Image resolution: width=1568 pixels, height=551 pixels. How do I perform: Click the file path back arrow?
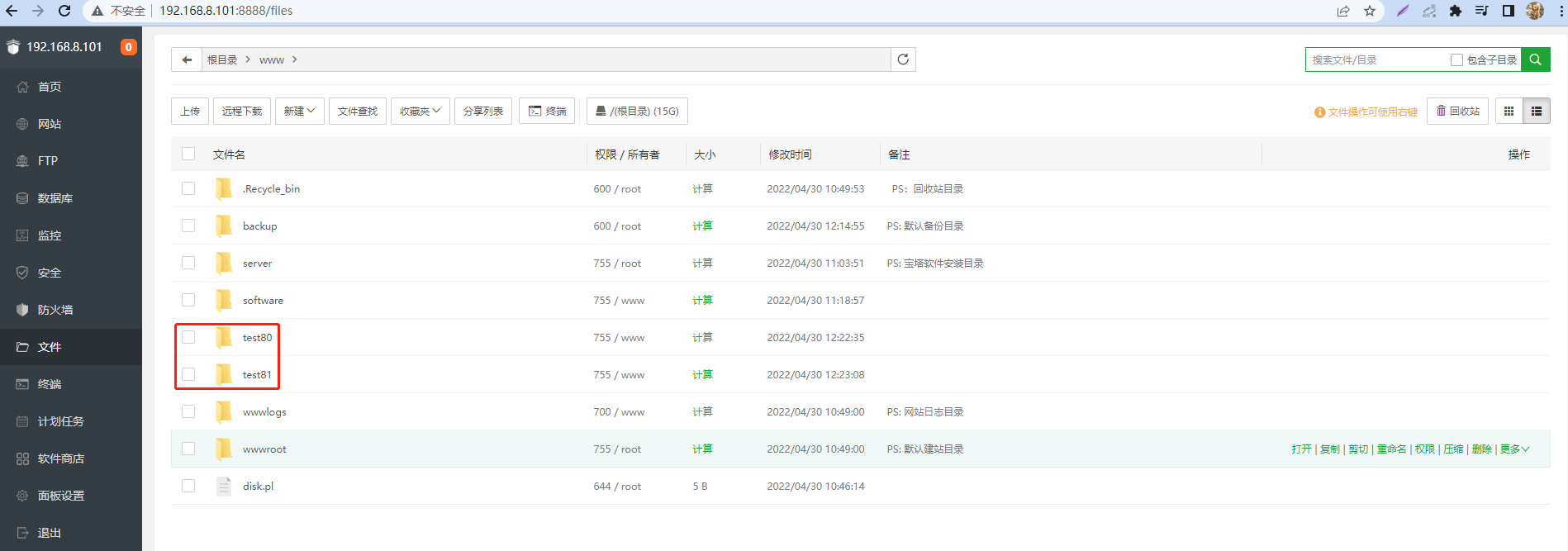[187, 59]
